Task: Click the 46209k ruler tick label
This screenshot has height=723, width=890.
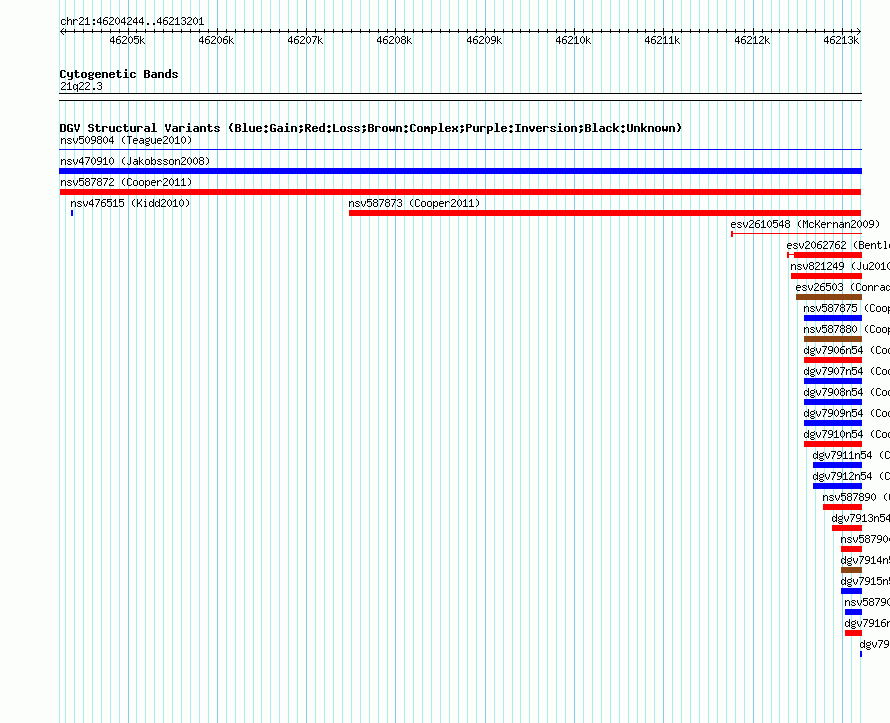Action: 484,40
